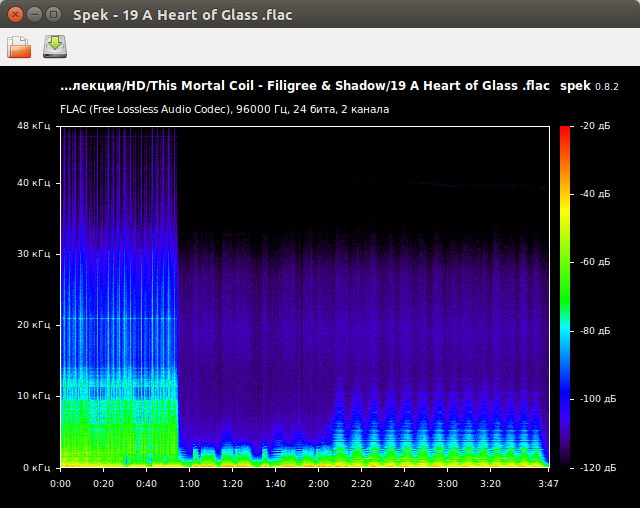
Task: Click the FLAC codec information line
Action: [x=225, y=109]
